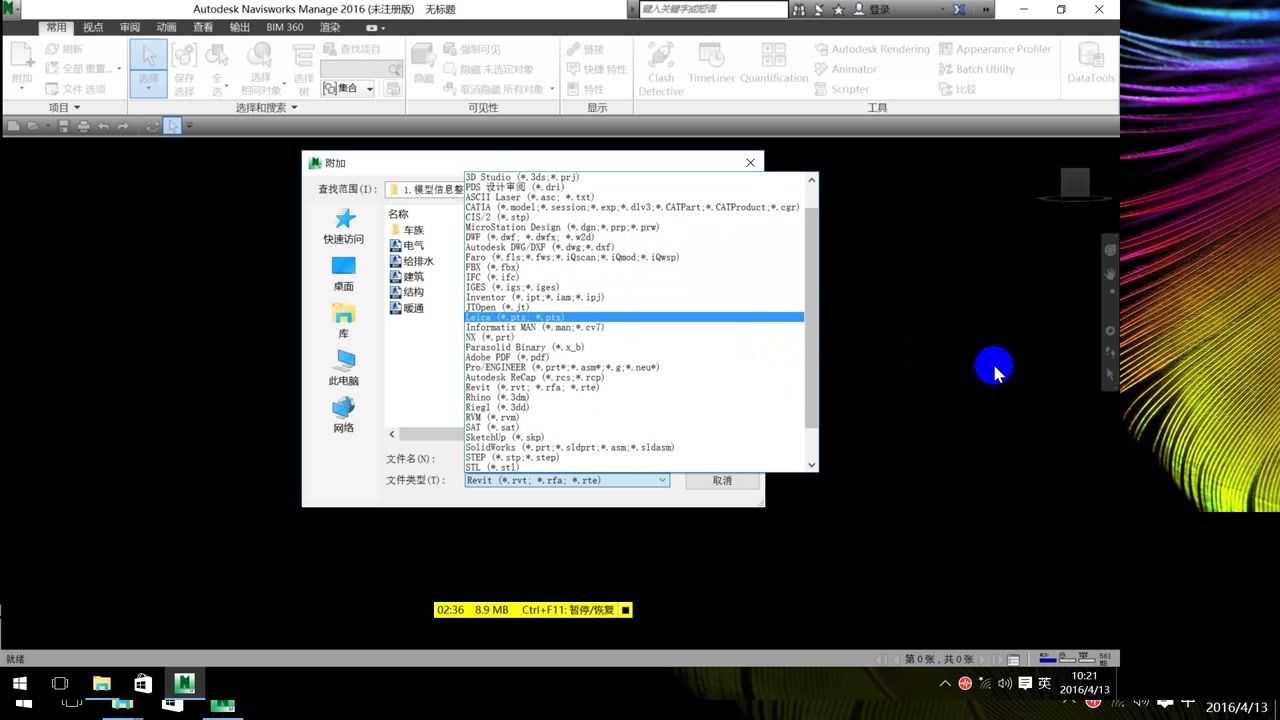Open the Scripter tool
Screen dimensions: 1280x720
(842, 89)
